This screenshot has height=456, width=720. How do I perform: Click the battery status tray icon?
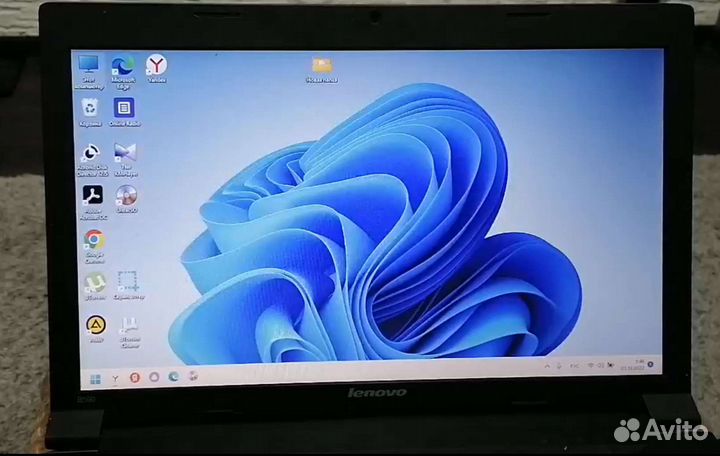[x=610, y=365]
